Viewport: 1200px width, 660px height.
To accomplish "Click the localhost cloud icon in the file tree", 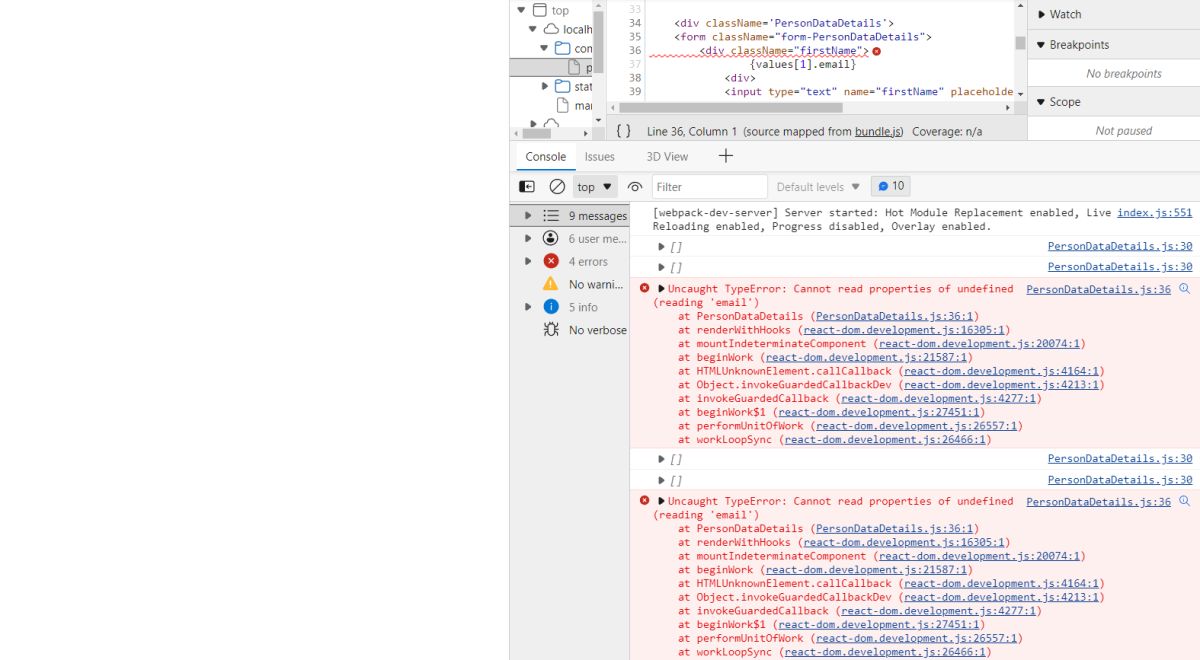I will [x=551, y=29].
